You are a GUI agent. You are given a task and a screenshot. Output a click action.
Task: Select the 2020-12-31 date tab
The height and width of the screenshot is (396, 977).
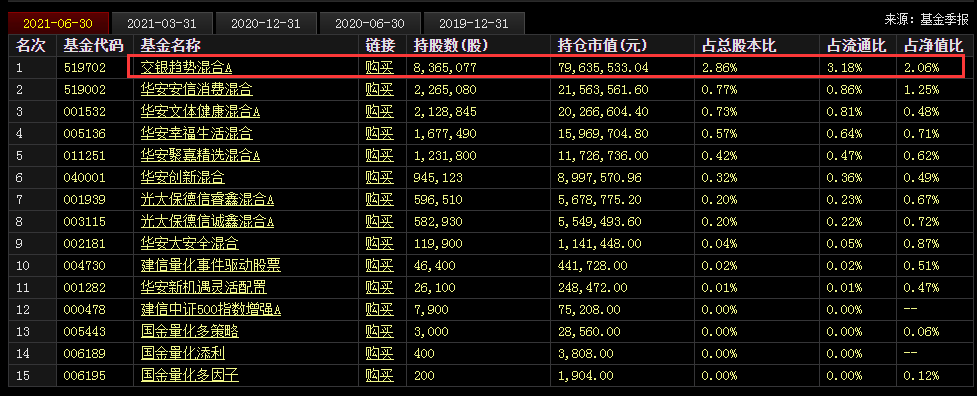[x=265, y=24]
